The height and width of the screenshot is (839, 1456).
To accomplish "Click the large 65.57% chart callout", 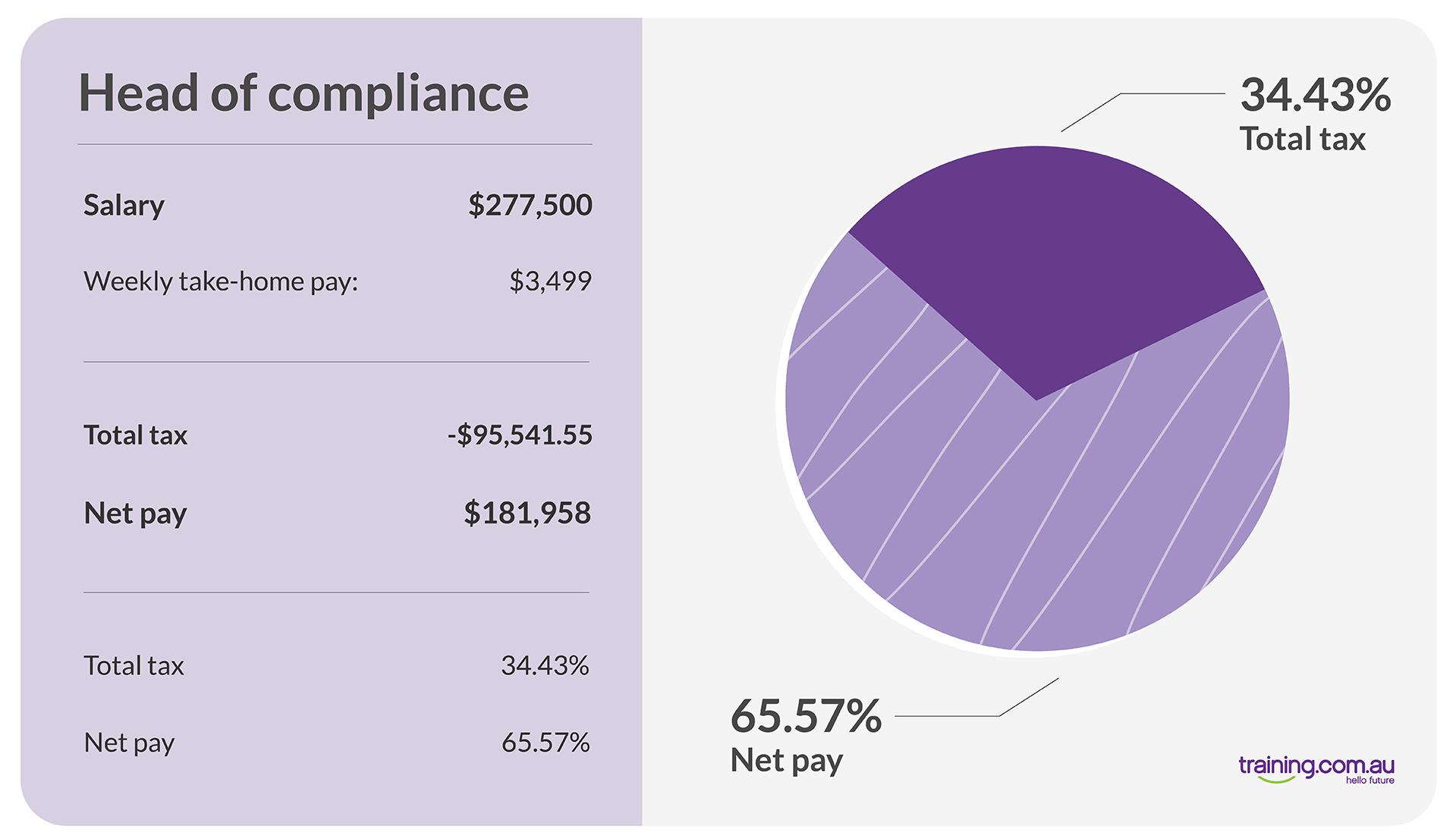I will [x=806, y=716].
